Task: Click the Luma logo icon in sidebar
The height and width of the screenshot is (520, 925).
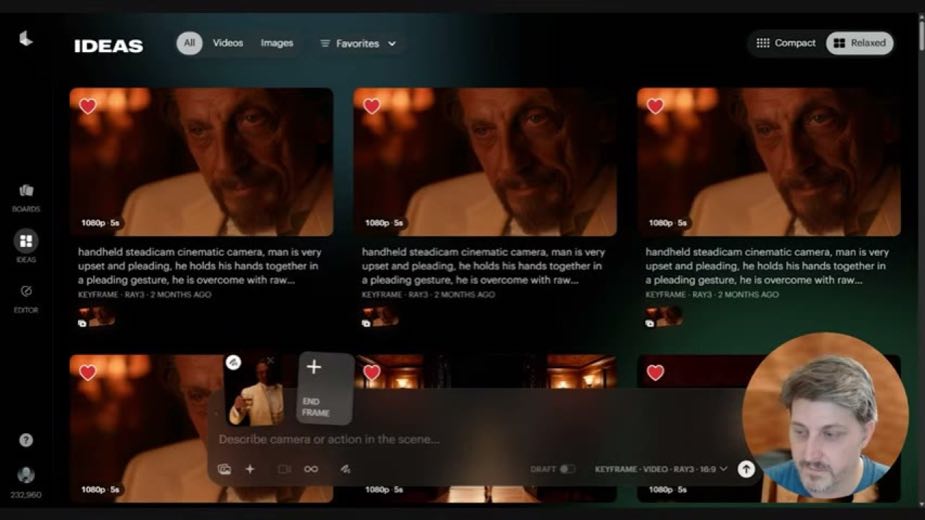Action: click(26, 39)
